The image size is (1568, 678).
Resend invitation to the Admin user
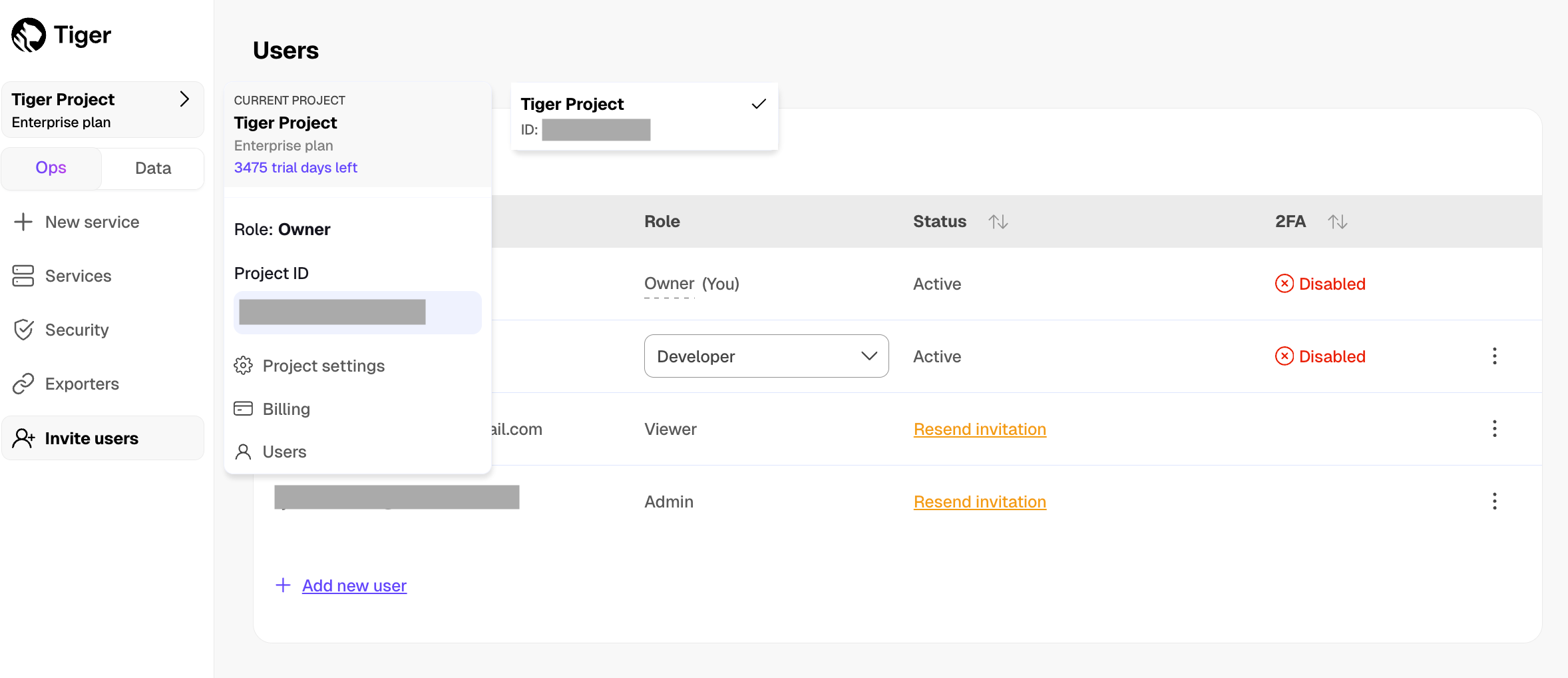pos(980,502)
